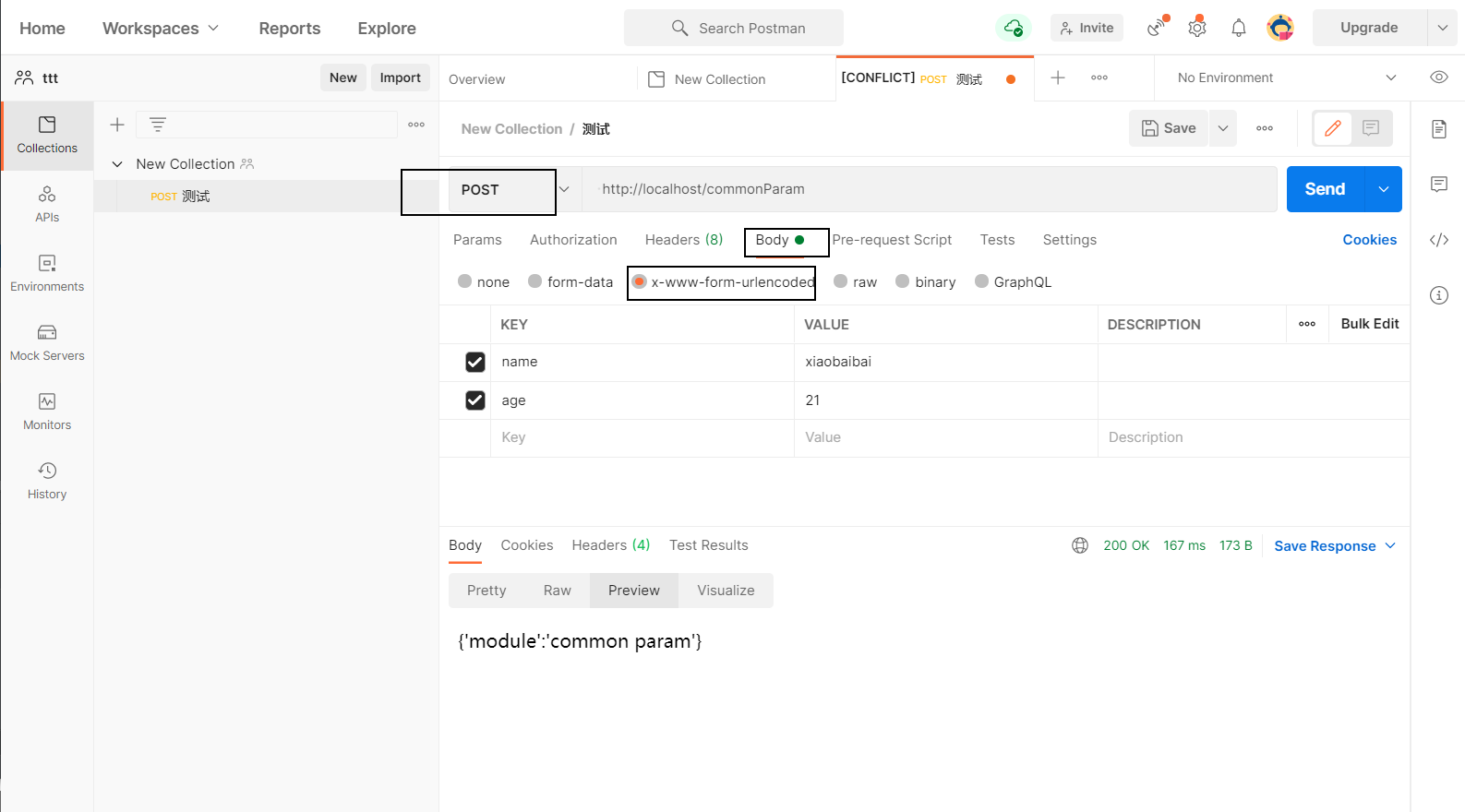Screen dimensions: 1465x812
Task: Open the POST method dropdown
Action: click(x=514, y=189)
